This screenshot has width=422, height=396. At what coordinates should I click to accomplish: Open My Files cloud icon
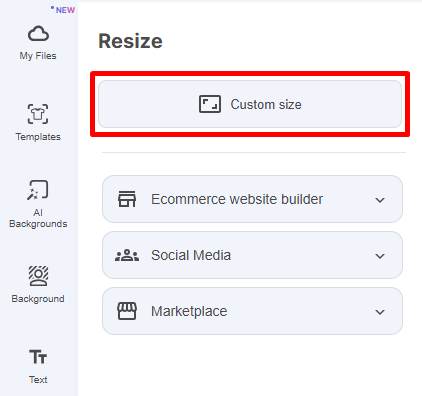[38, 34]
